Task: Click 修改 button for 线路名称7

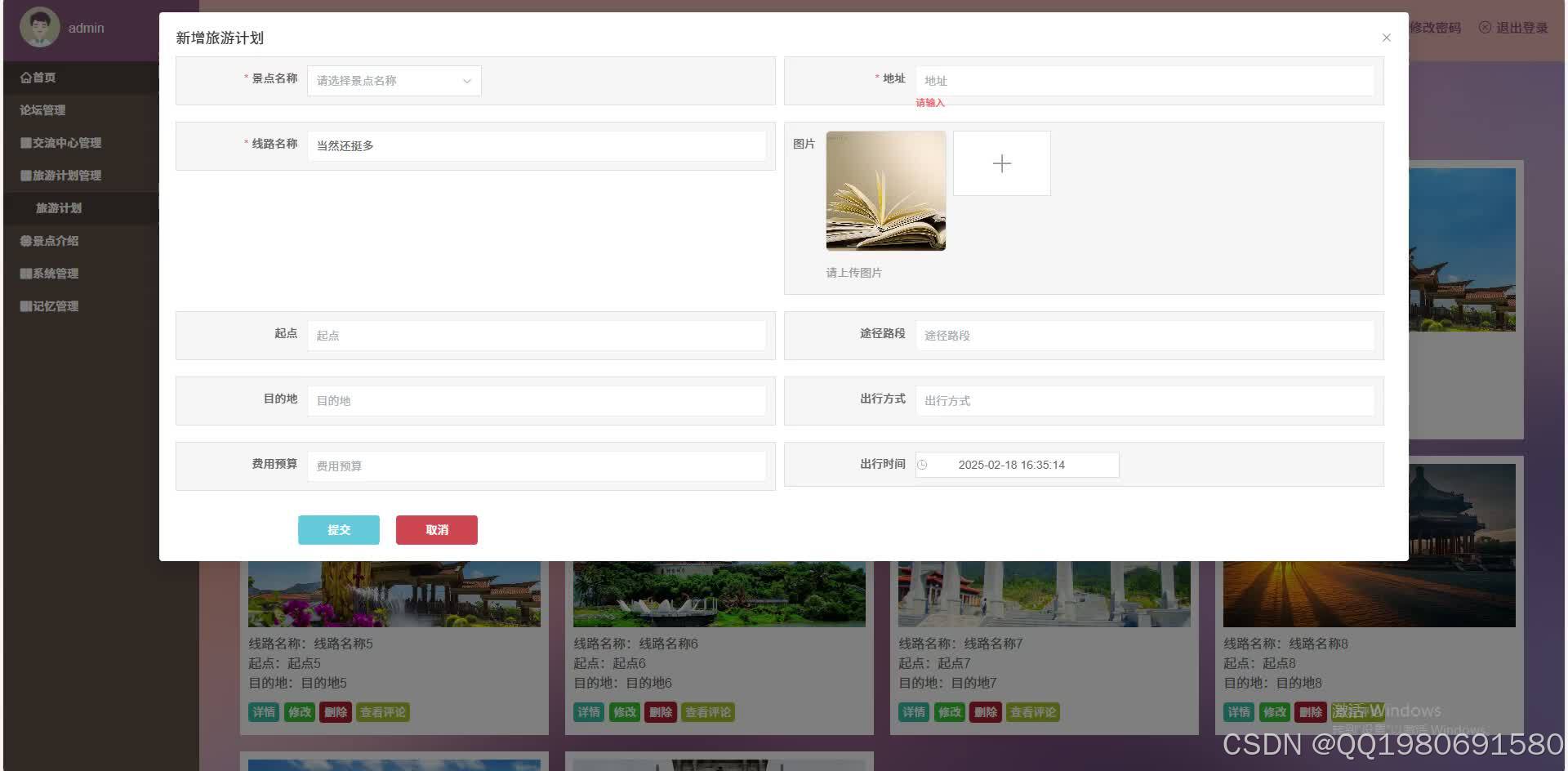Action: (950, 712)
